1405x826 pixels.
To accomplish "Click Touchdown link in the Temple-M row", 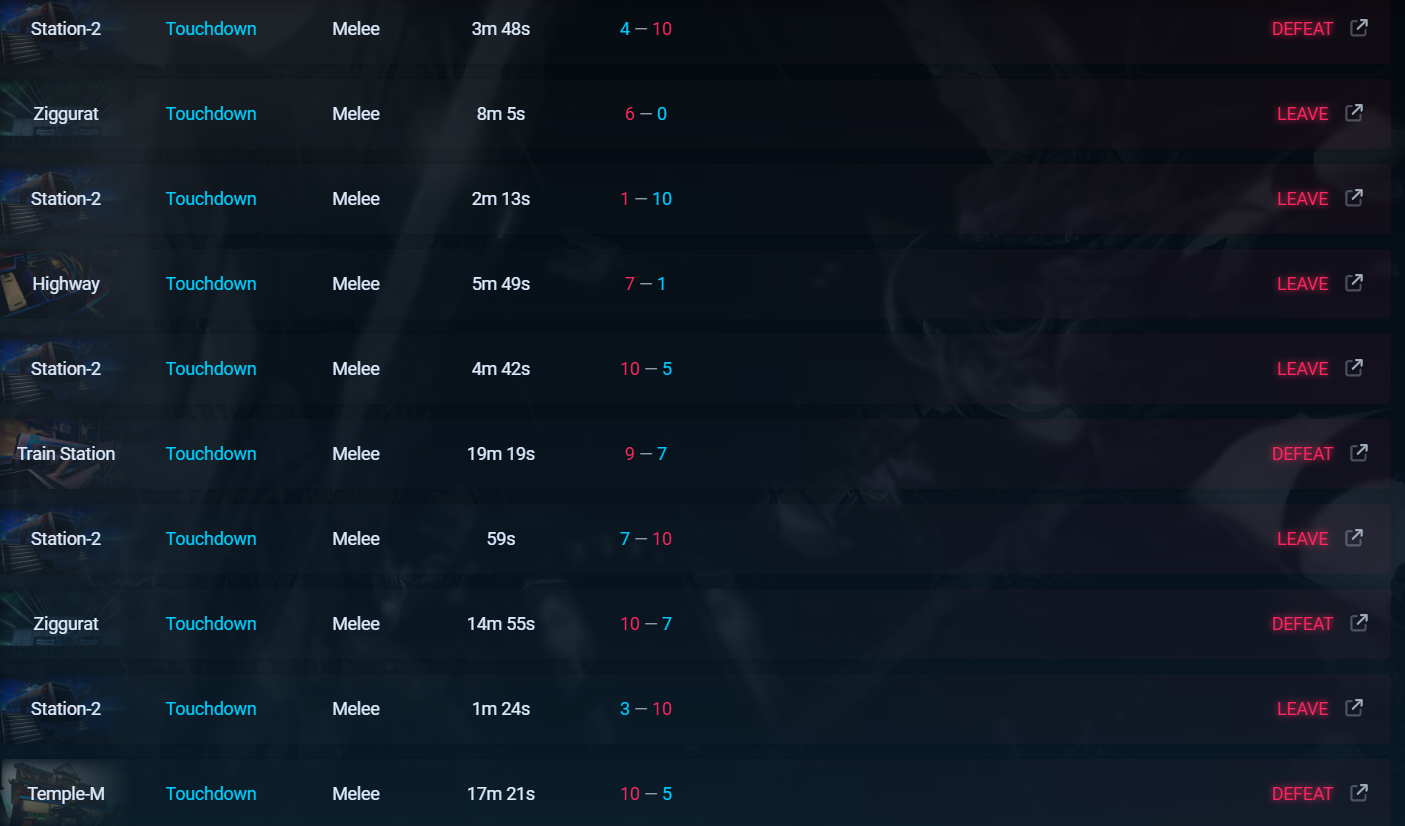I will coord(211,794).
